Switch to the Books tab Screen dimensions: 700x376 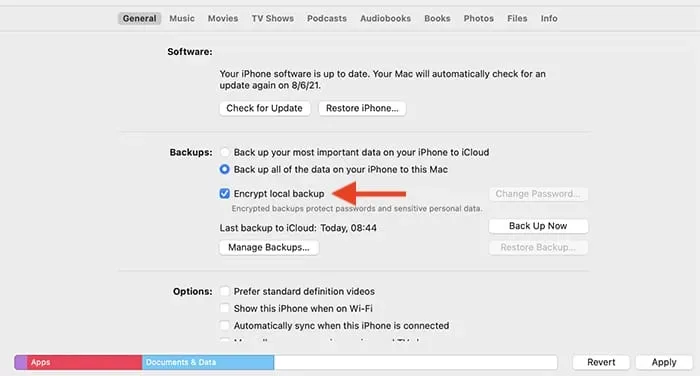click(437, 18)
